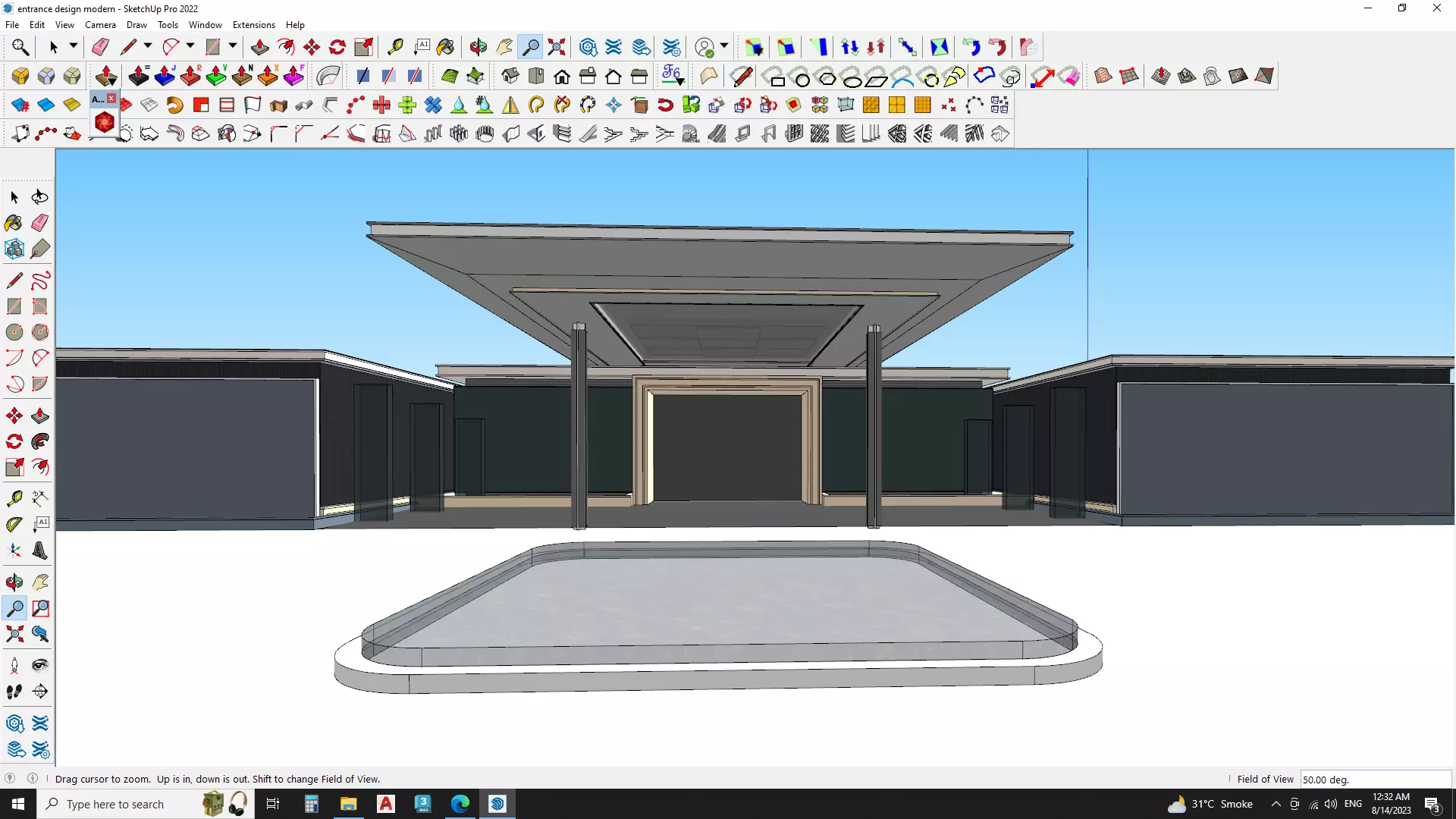Expand the Select tool dropdown arrow
Viewport: 1456px width, 819px height.
point(73,46)
